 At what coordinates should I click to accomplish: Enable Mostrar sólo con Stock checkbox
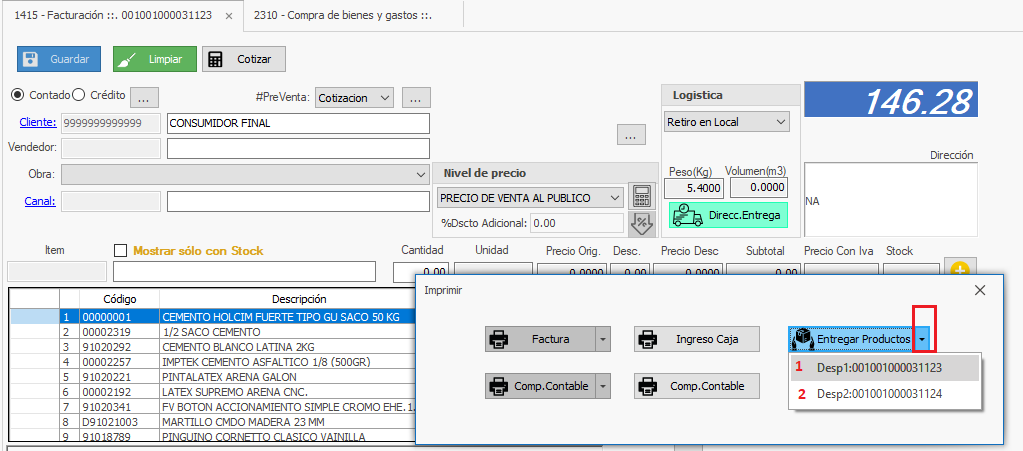(x=121, y=251)
